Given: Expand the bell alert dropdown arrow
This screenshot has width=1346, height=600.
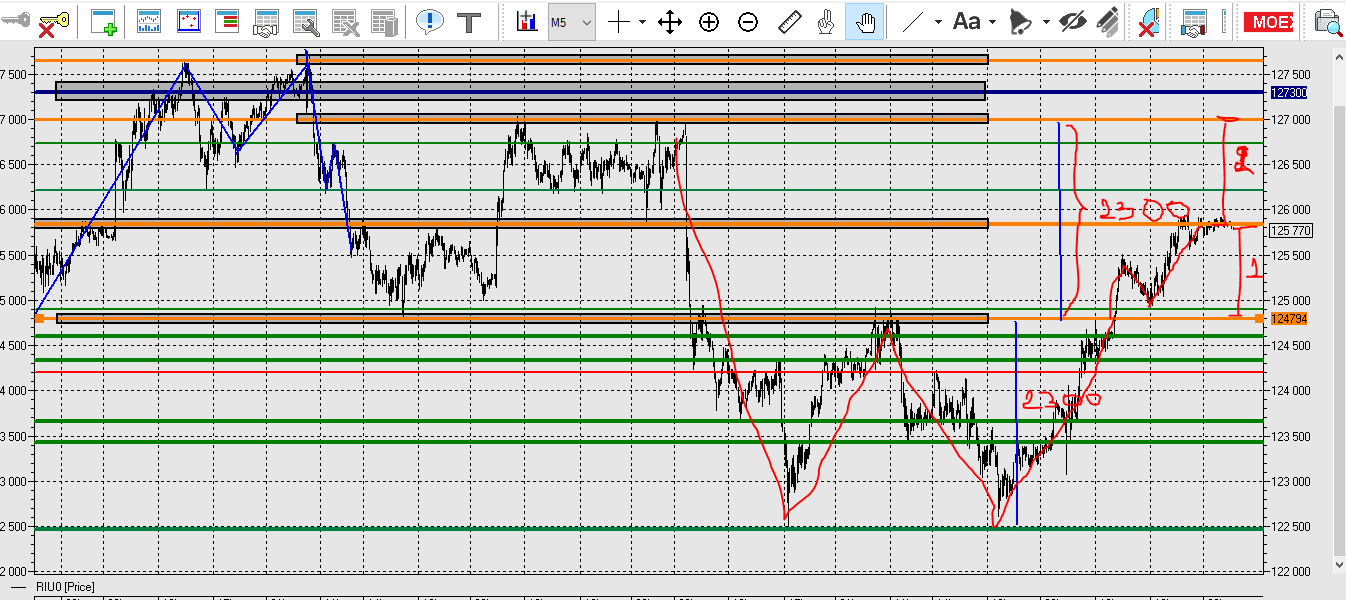Looking at the screenshot, I should pos(1046,21).
